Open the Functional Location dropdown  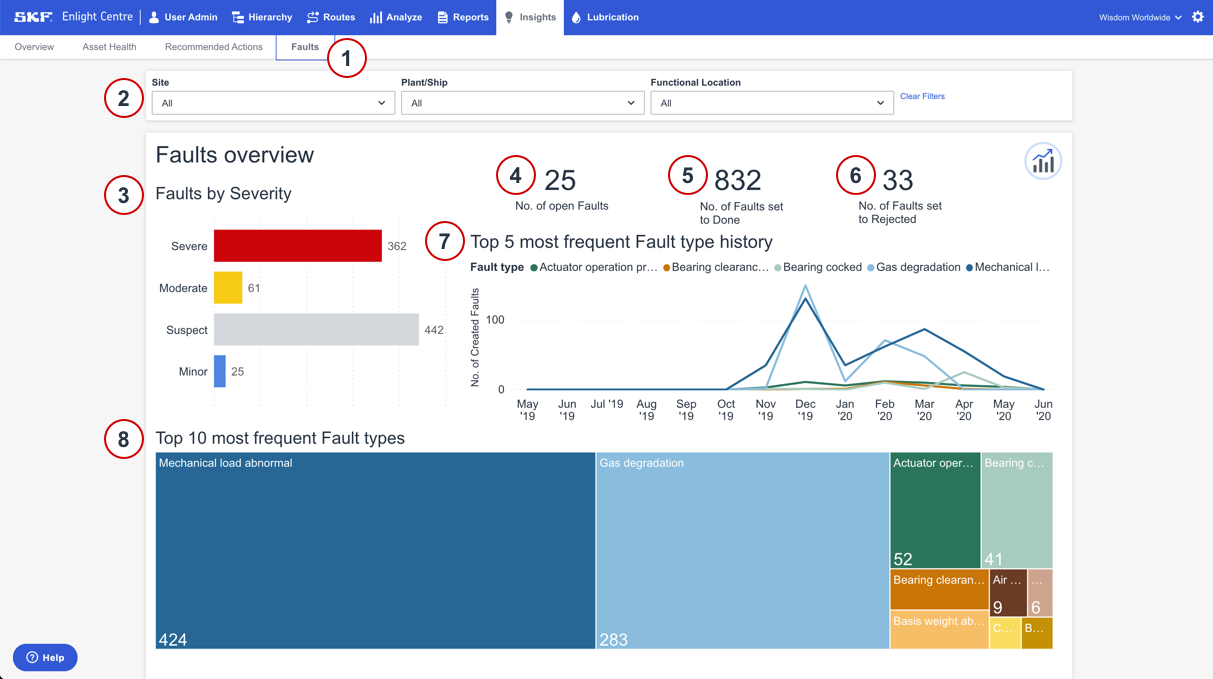771,102
